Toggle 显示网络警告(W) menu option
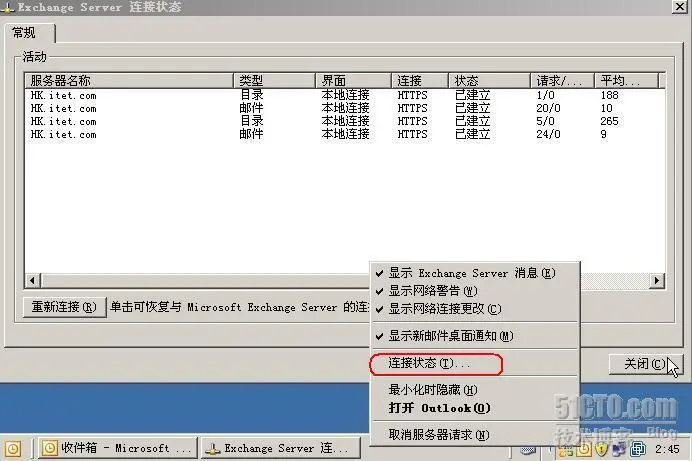Screen dimensions: 692x461 [474, 291]
